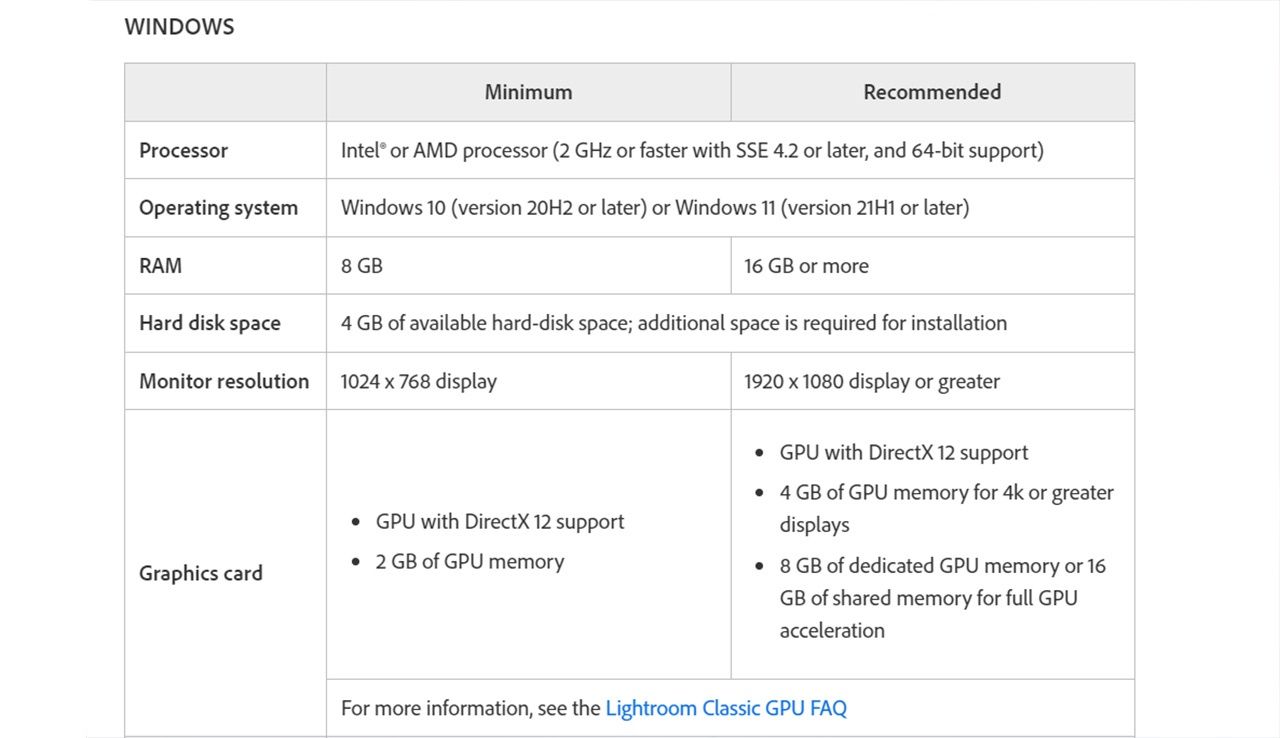Click the 16 GB or more cell

click(x=806, y=266)
